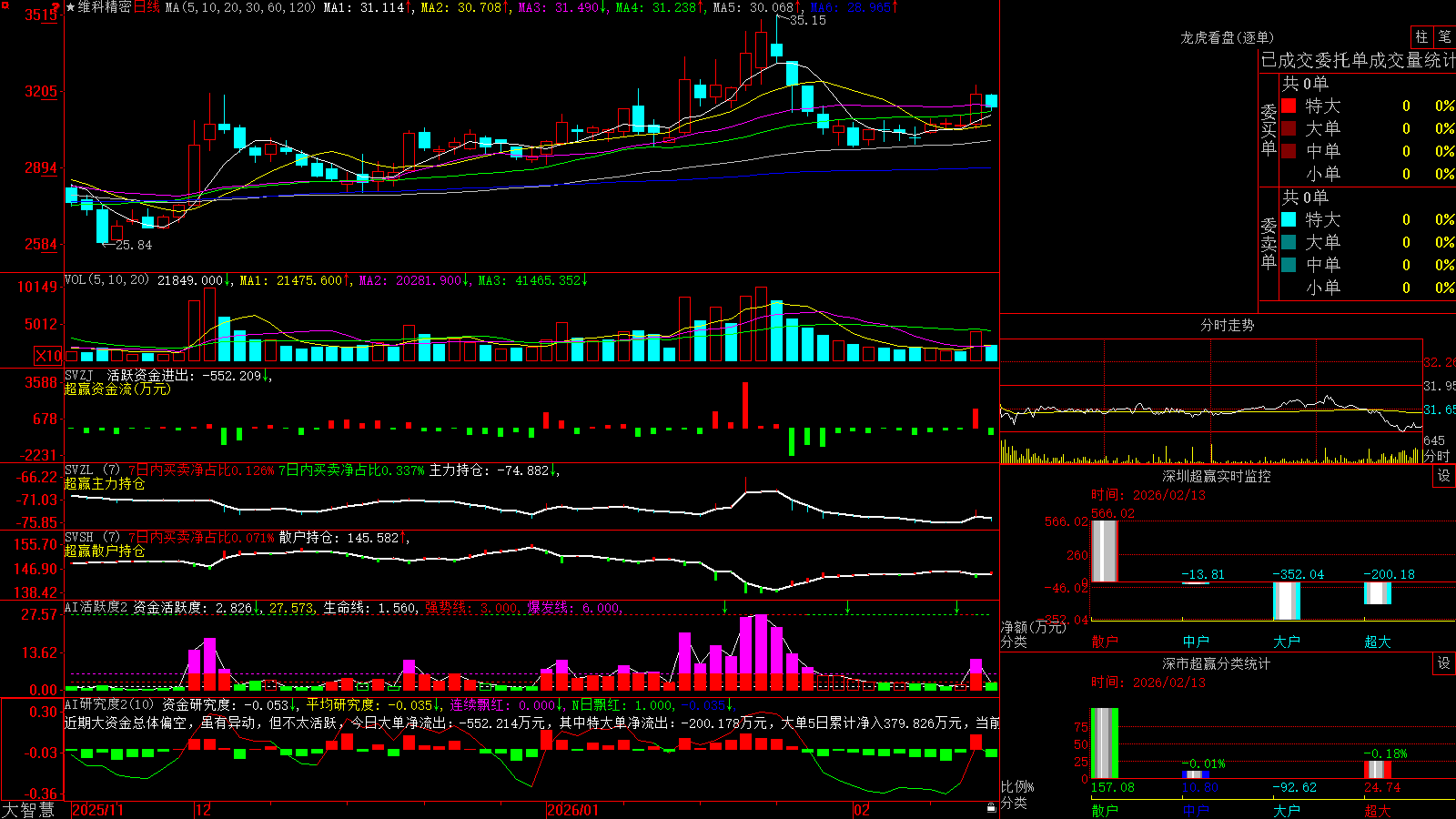Click the teal 大单 sell-order swatch

point(1289,242)
